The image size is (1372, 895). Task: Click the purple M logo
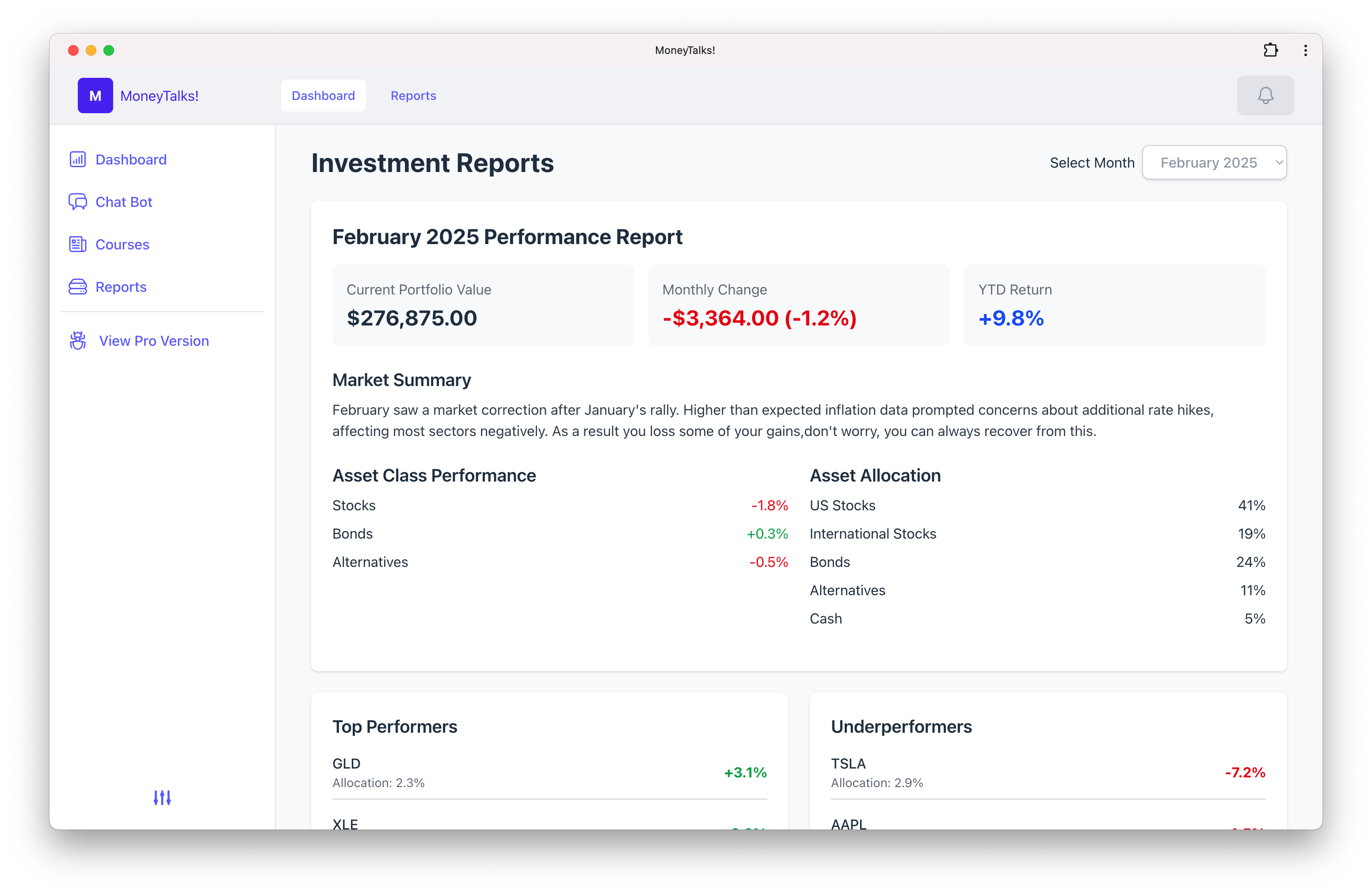click(95, 96)
